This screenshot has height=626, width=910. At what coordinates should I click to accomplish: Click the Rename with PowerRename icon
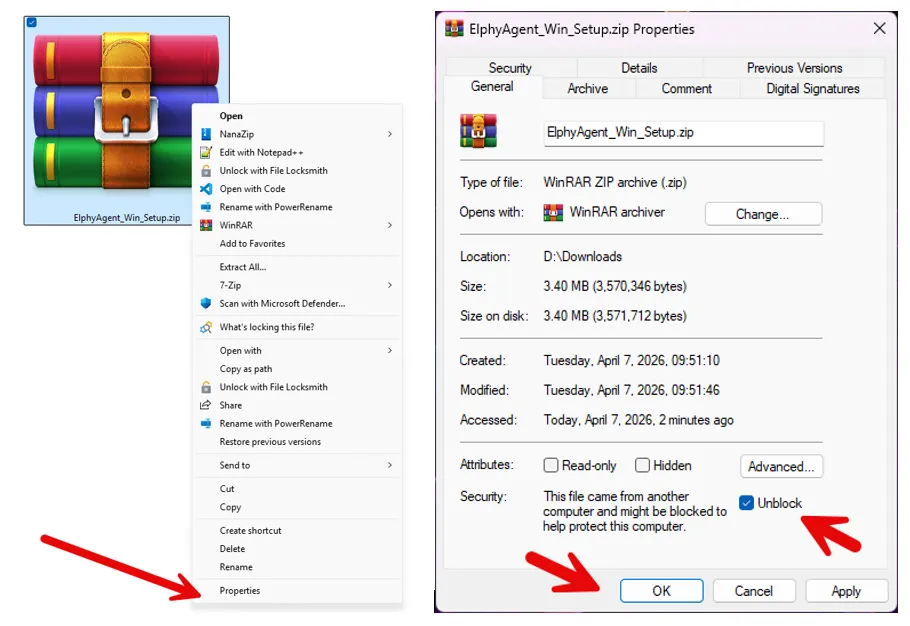206,207
